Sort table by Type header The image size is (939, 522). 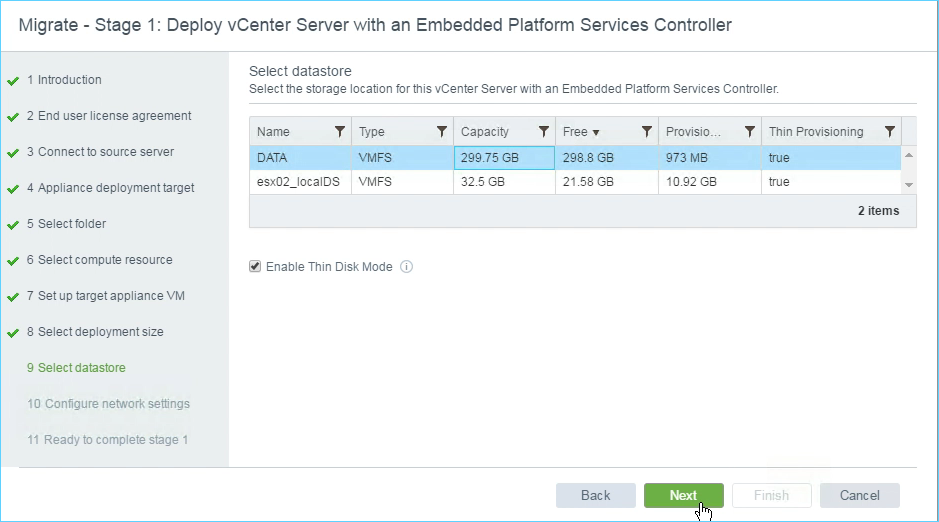(x=371, y=132)
